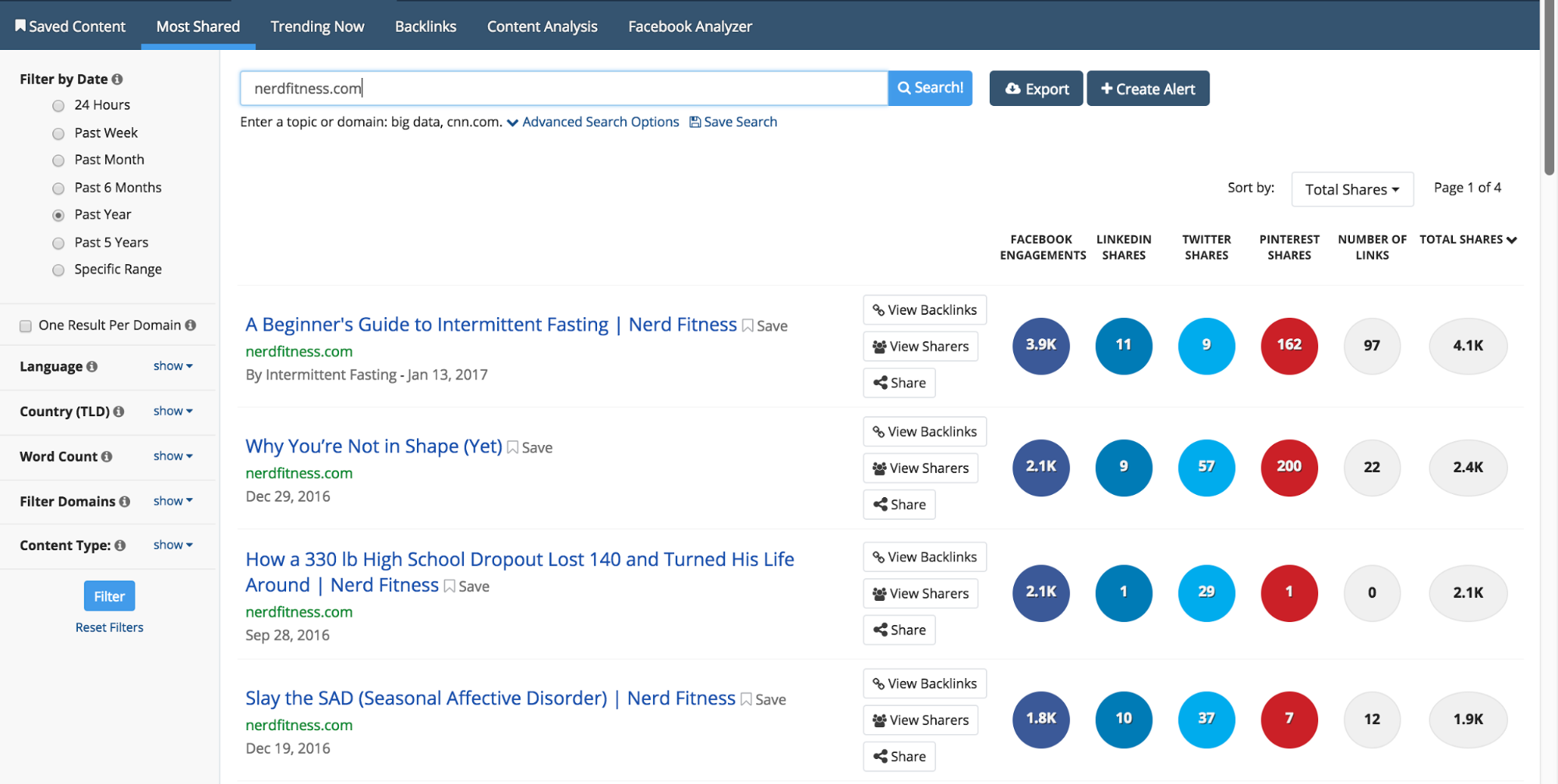Click the Filter by Date info icon

117,79
